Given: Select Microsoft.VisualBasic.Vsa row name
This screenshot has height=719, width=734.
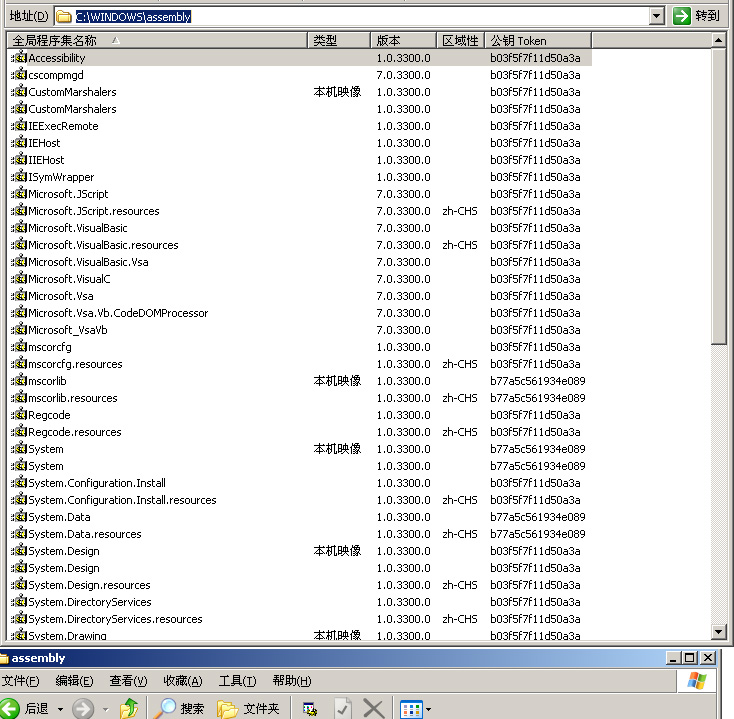Looking at the screenshot, I should pos(88,262).
